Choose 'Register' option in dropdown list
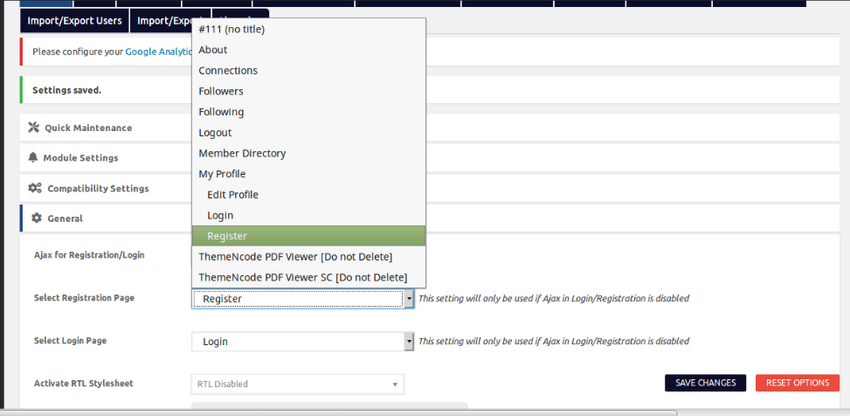This screenshot has height=416, width=850. point(227,236)
